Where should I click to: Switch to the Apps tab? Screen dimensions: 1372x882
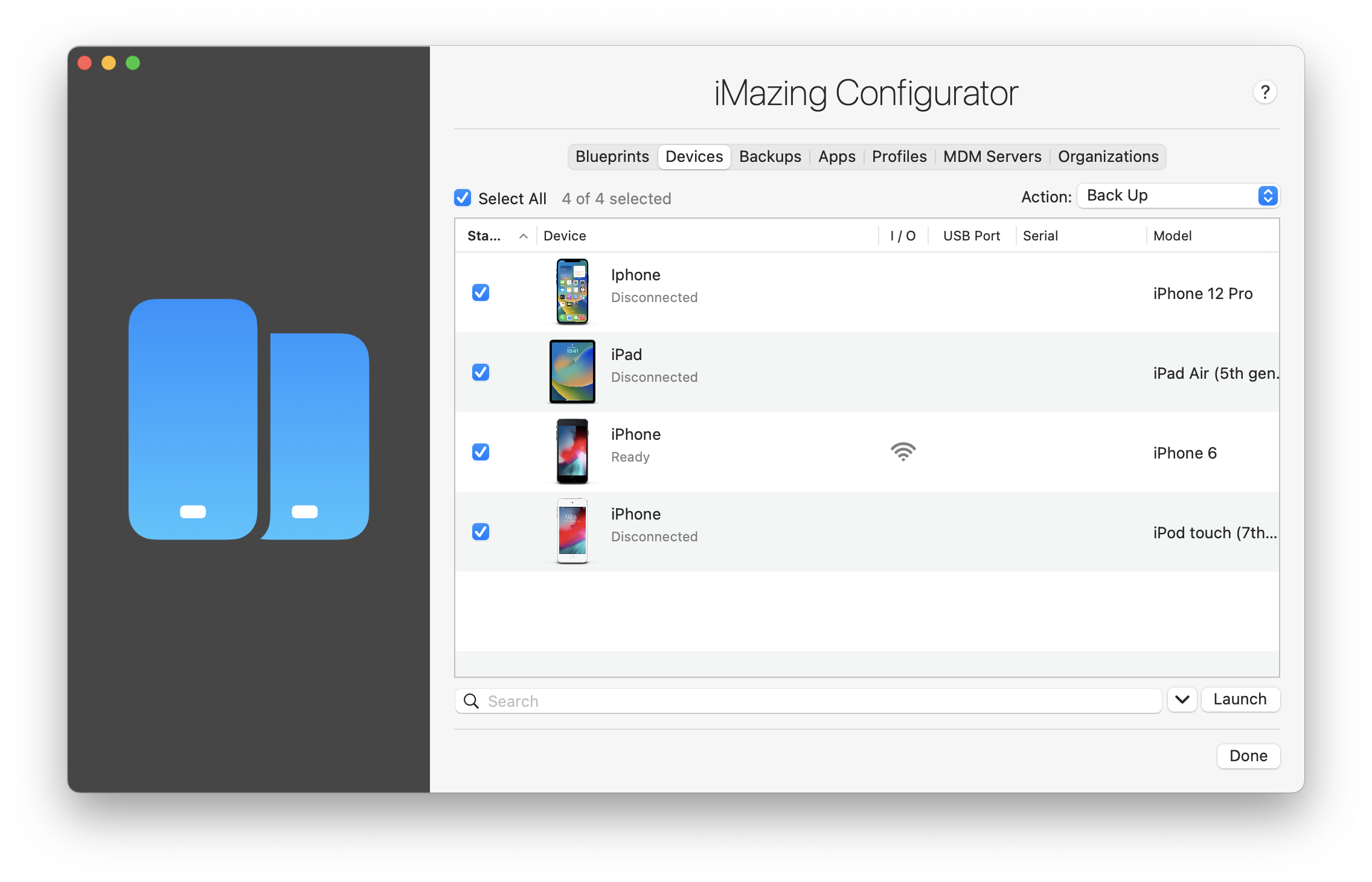836,156
